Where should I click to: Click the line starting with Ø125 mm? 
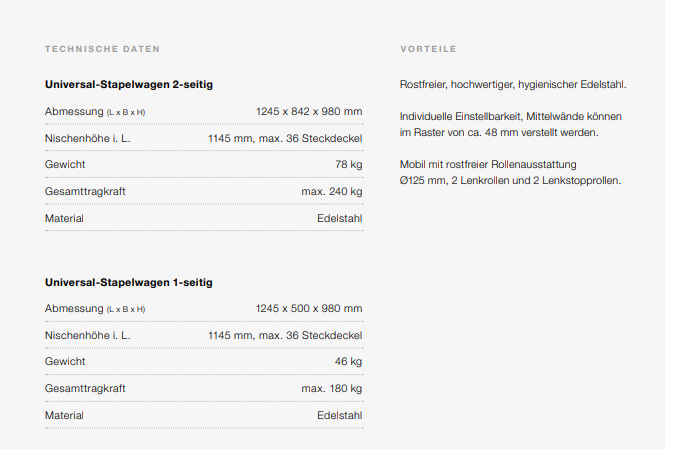510,180
